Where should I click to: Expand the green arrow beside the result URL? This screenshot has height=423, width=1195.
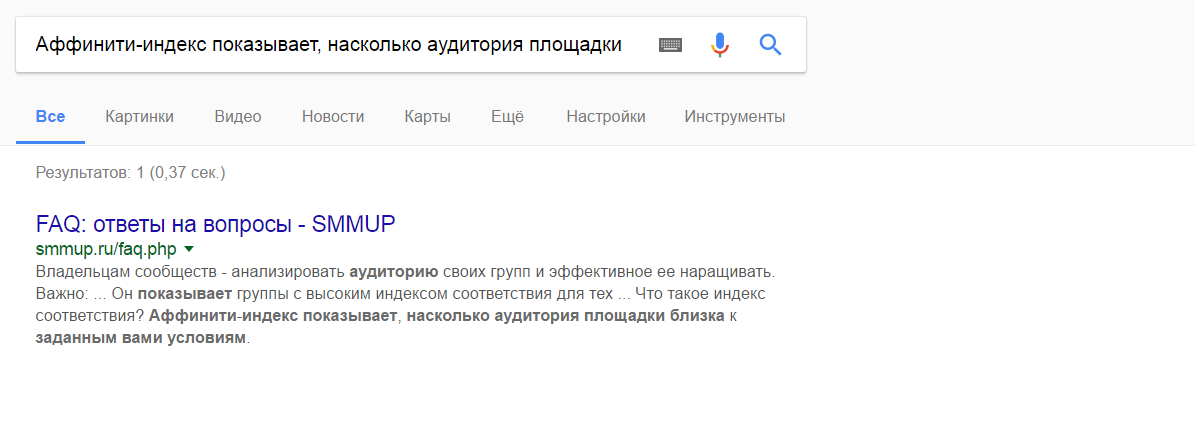coord(189,248)
